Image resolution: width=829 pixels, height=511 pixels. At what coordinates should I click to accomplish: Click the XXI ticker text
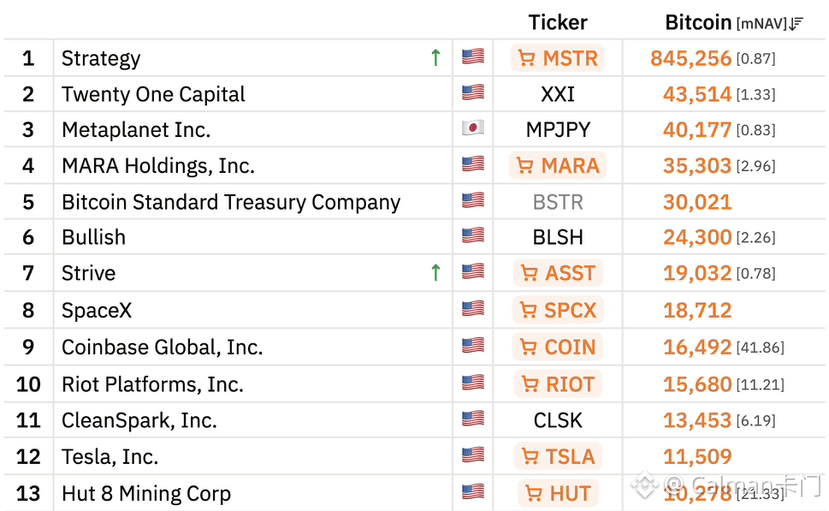(x=558, y=94)
